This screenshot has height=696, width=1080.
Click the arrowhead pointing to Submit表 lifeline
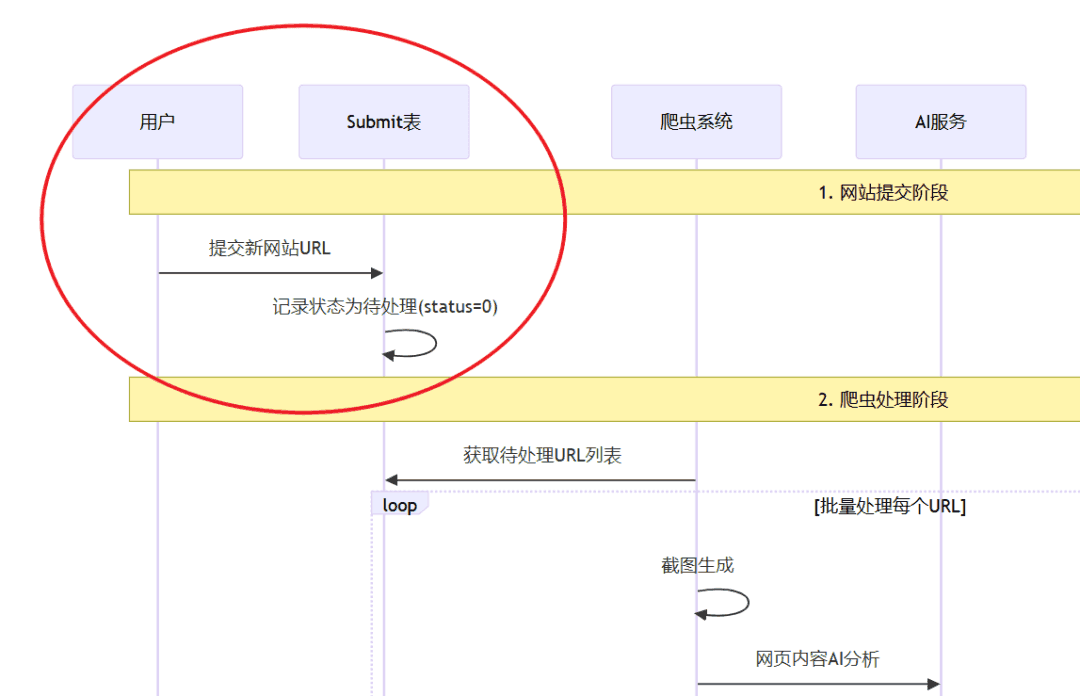coord(377,273)
